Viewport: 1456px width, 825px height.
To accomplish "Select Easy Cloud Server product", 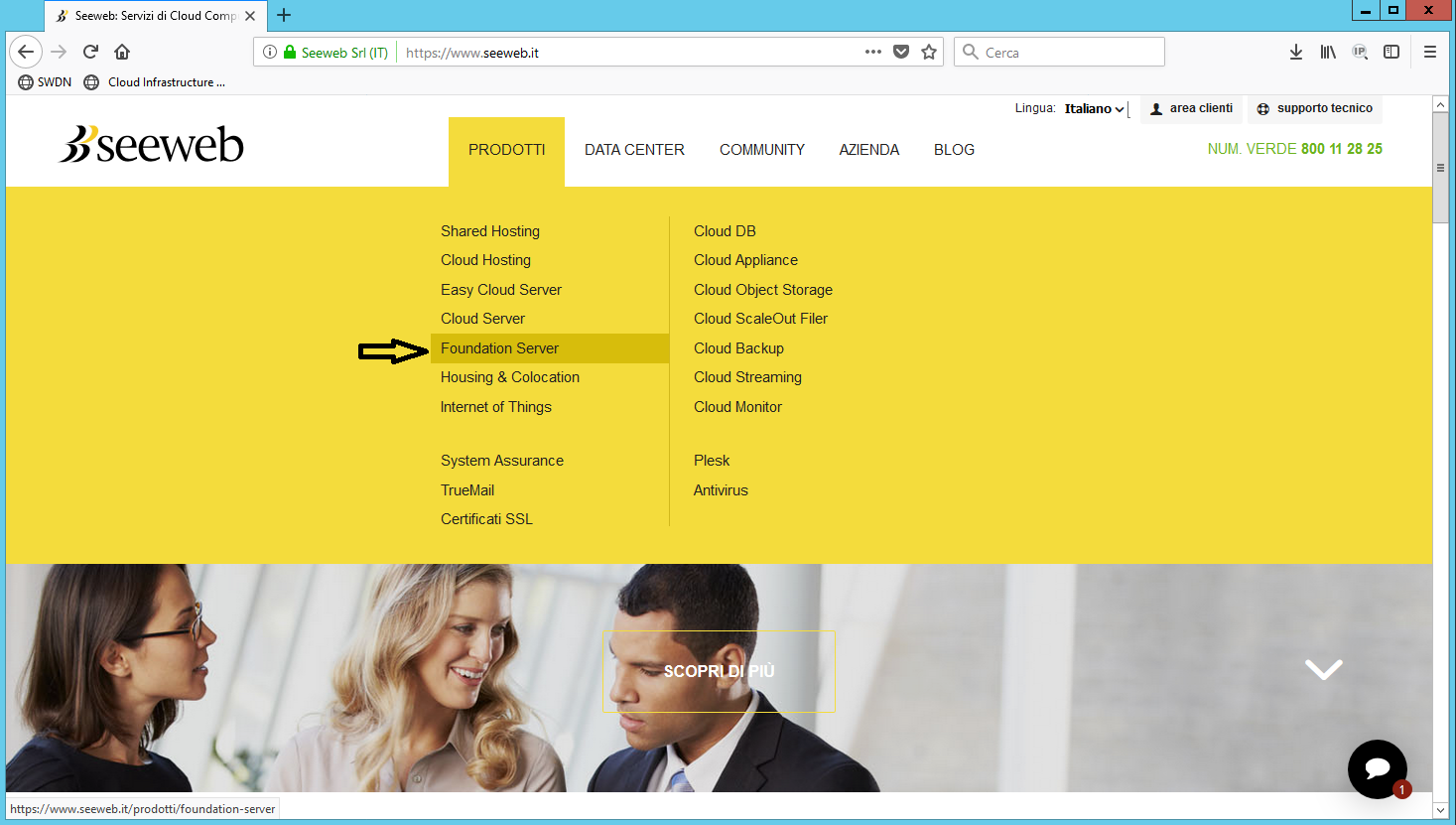I will coord(501,290).
